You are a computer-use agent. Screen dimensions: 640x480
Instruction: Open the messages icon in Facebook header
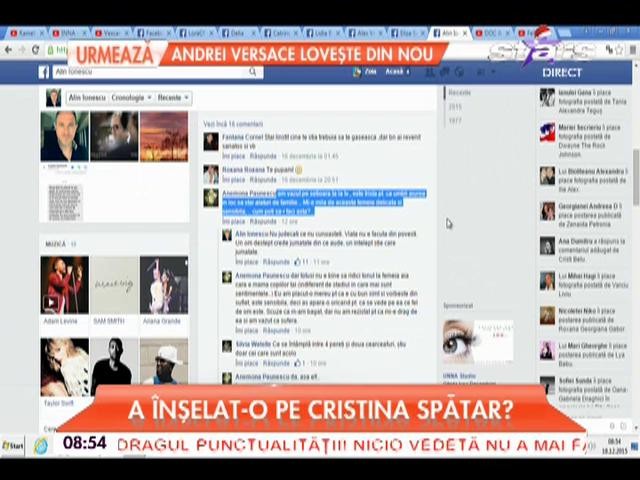(x=444, y=72)
